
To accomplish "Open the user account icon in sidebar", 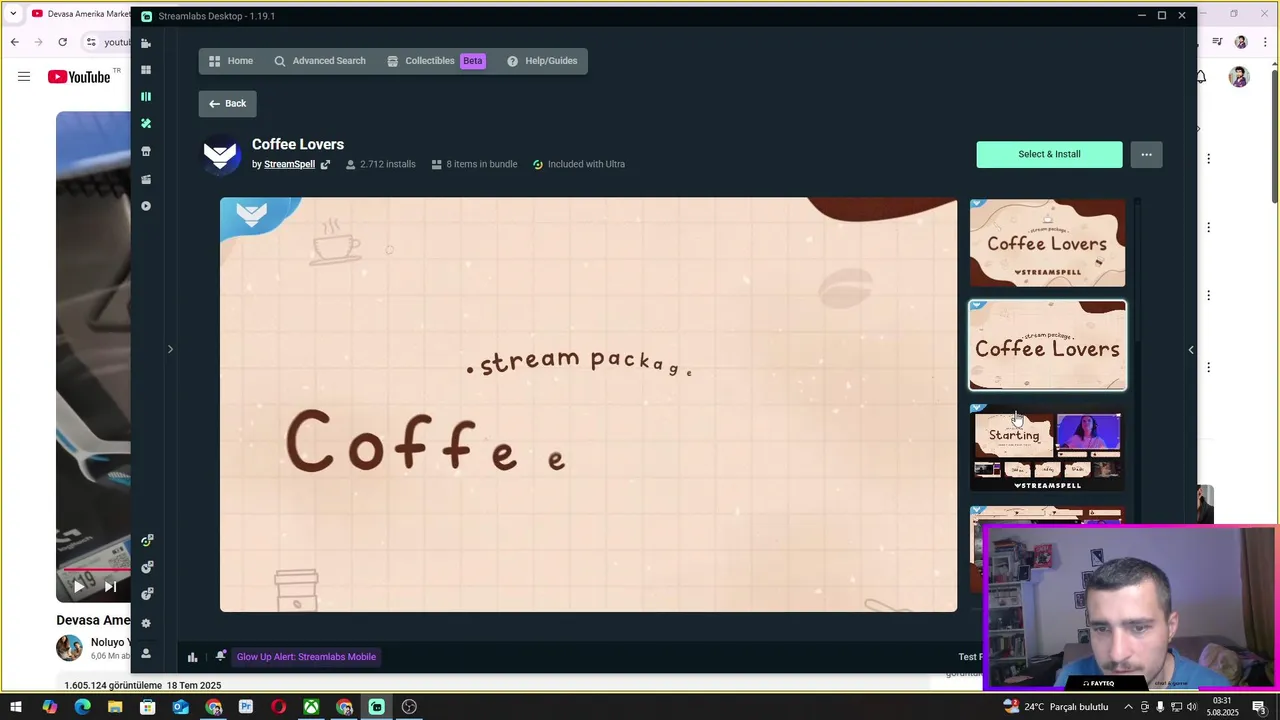I will [x=146, y=653].
